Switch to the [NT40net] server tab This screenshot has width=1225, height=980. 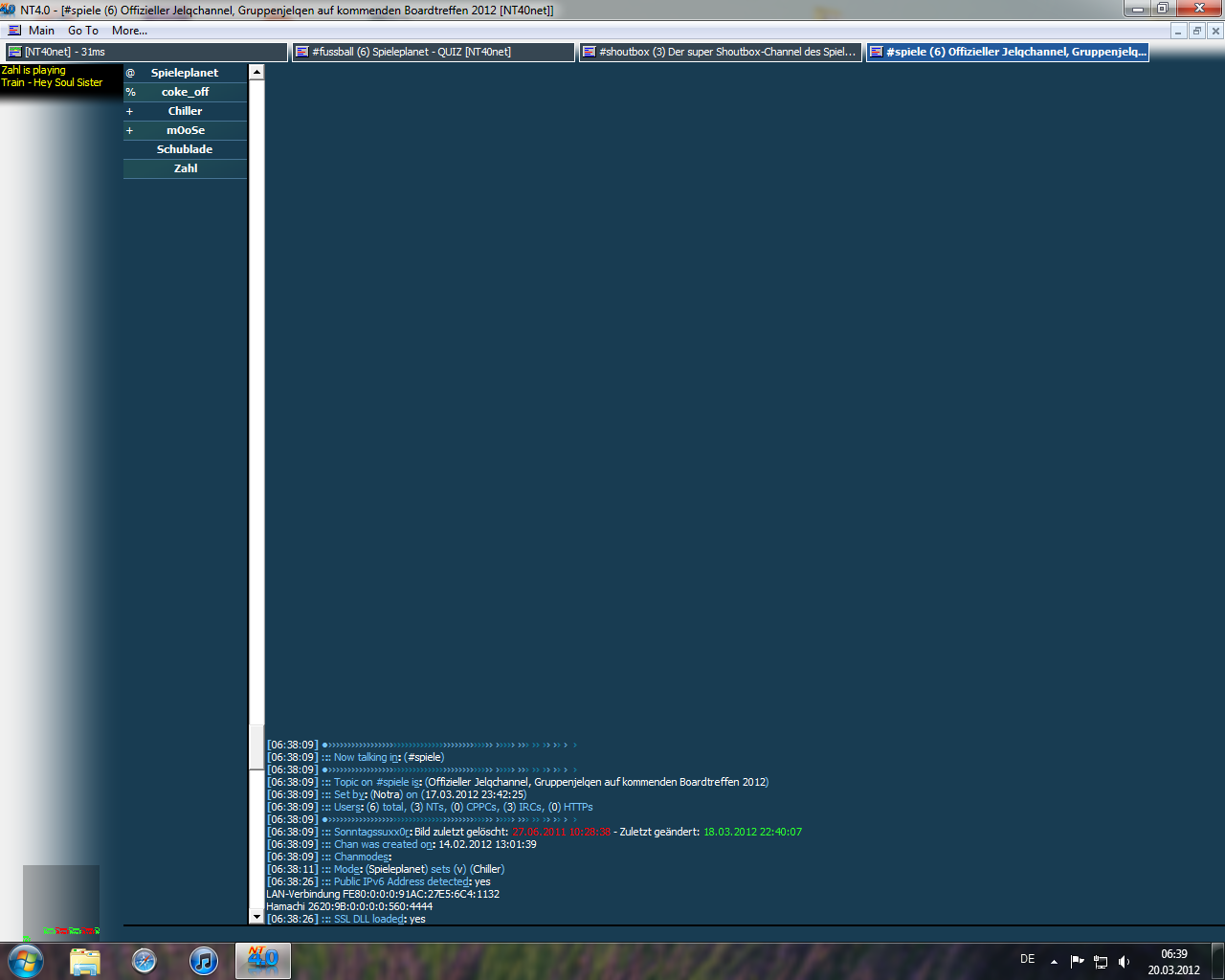click(x=146, y=52)
